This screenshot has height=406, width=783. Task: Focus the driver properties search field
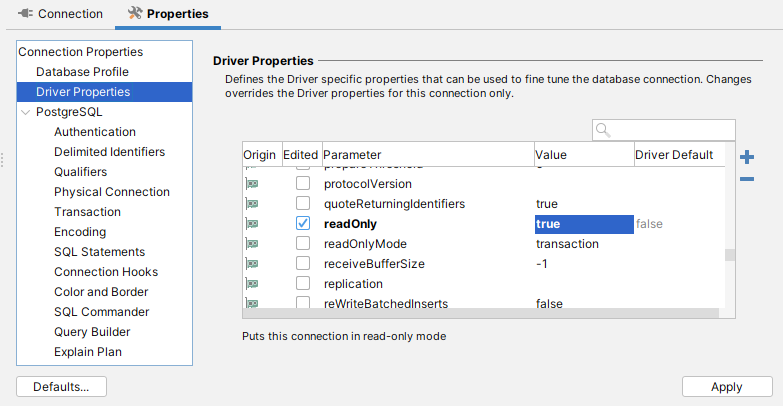pos(672,130)
